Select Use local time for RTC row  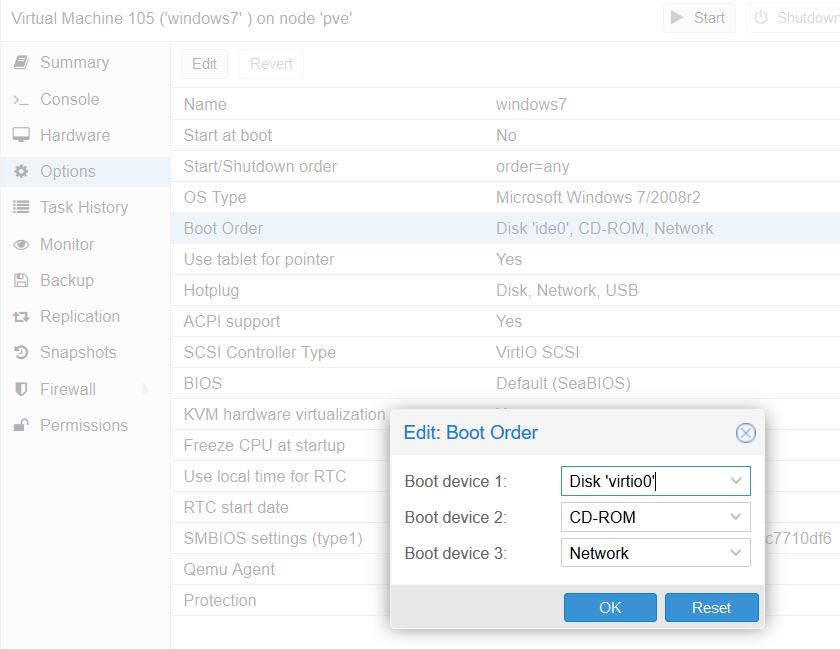[281, 476]
